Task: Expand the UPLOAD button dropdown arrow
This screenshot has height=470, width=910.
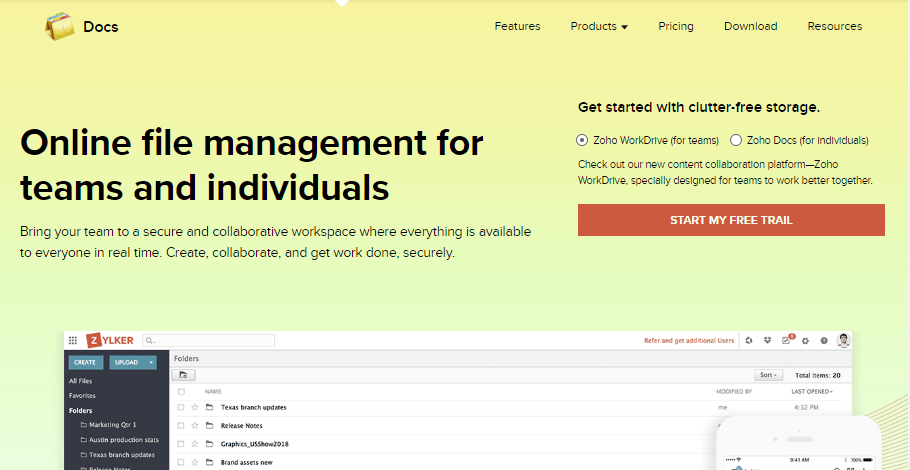Action: coord(151,362)
